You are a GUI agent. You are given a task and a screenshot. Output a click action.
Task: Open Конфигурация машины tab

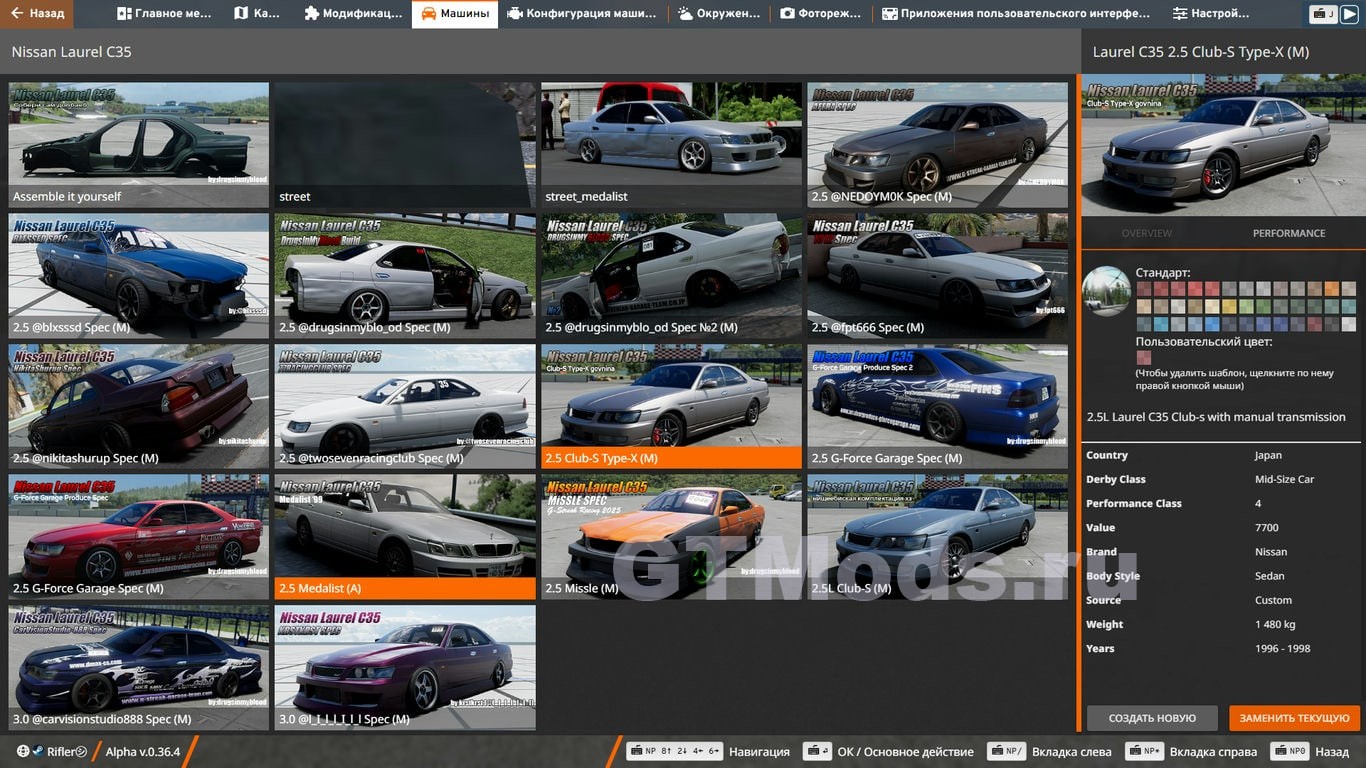[x=582, y=14]
